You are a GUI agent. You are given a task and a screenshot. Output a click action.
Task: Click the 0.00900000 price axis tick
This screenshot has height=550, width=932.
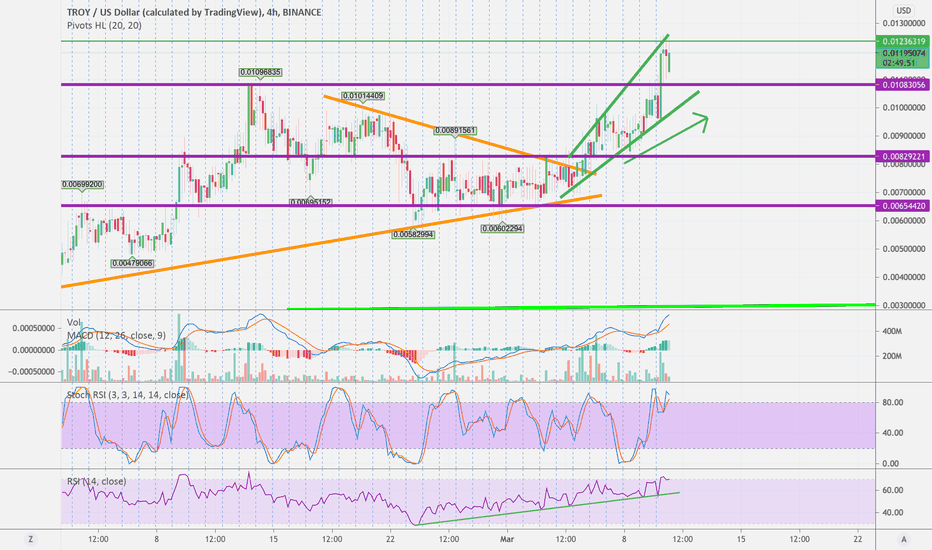[x=903, y=136]
